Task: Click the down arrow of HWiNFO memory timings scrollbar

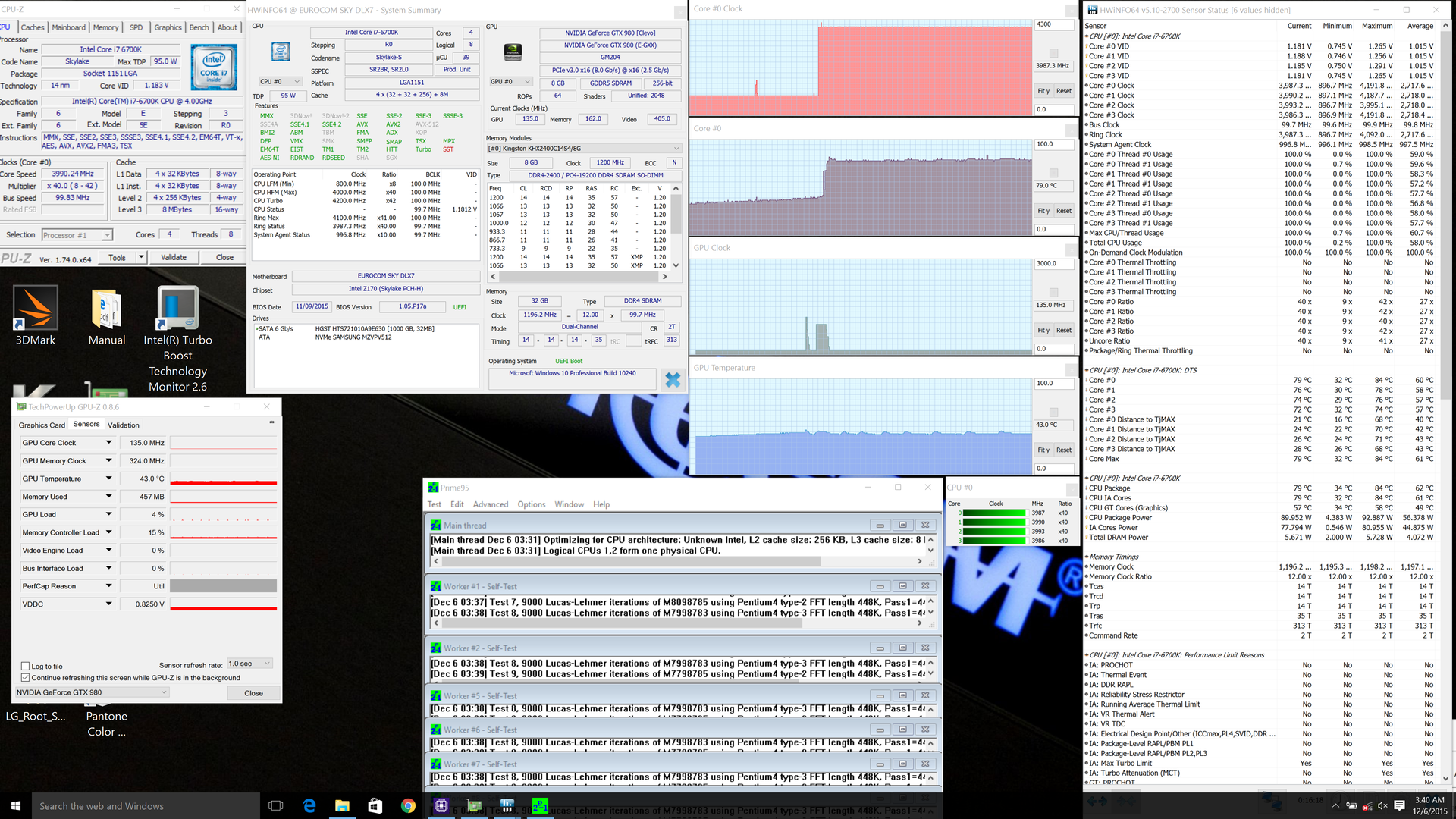Action: pos(676,265)
